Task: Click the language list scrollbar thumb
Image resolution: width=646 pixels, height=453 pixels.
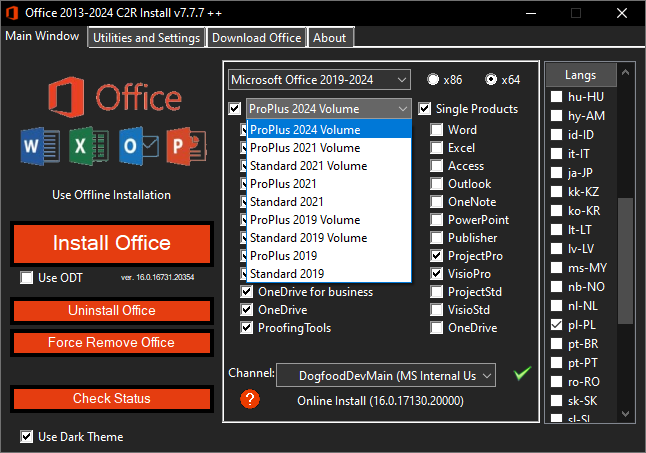Action: click(x=625, y=261)
